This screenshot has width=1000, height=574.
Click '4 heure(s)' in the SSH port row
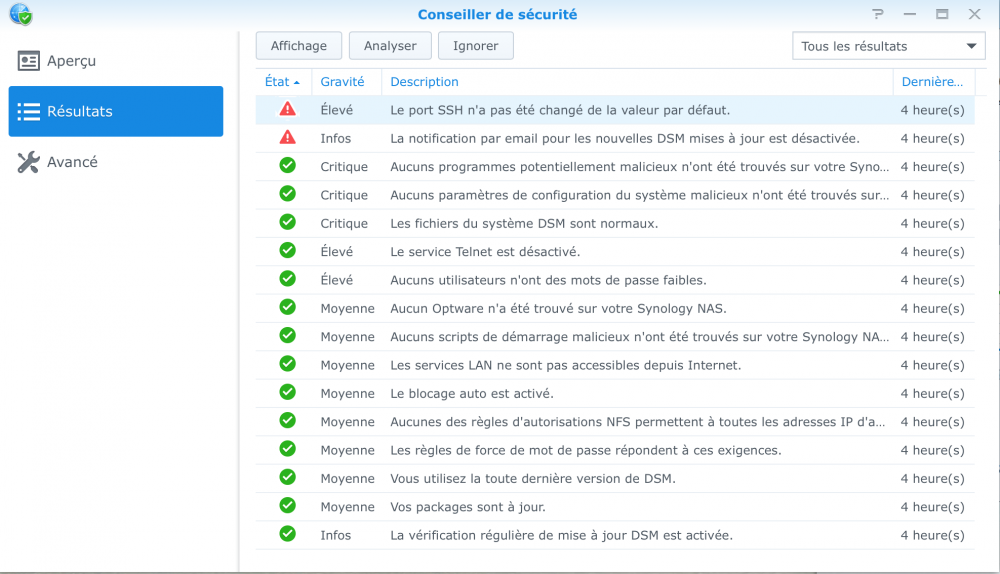[x=932, y=110]
